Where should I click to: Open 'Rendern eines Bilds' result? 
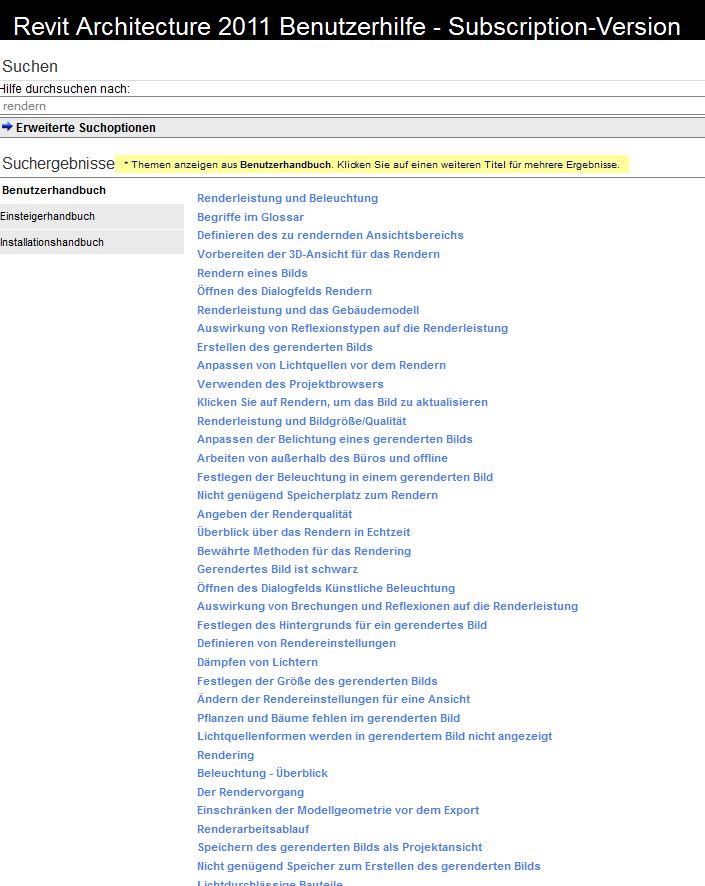click(x=252, y=273)
